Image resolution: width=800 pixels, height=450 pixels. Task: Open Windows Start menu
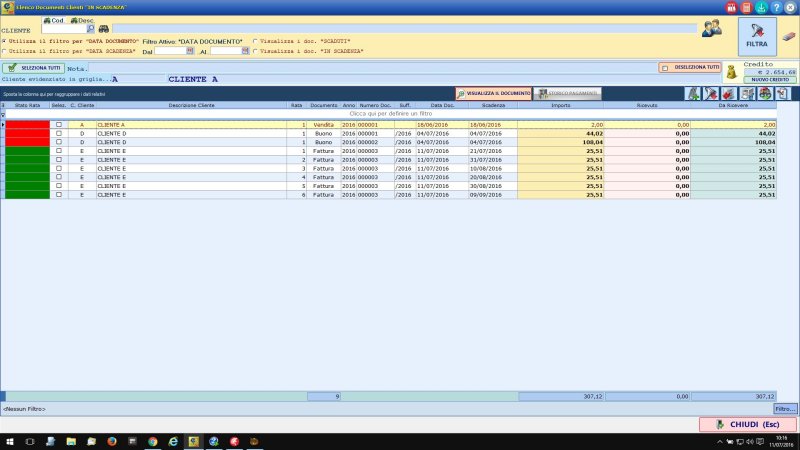9,441
